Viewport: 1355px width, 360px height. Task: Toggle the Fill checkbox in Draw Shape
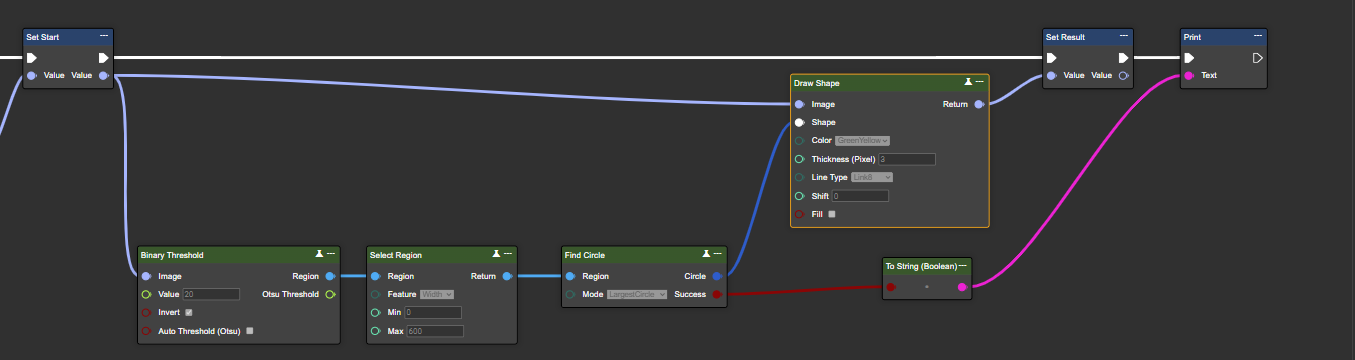(832, 213)
